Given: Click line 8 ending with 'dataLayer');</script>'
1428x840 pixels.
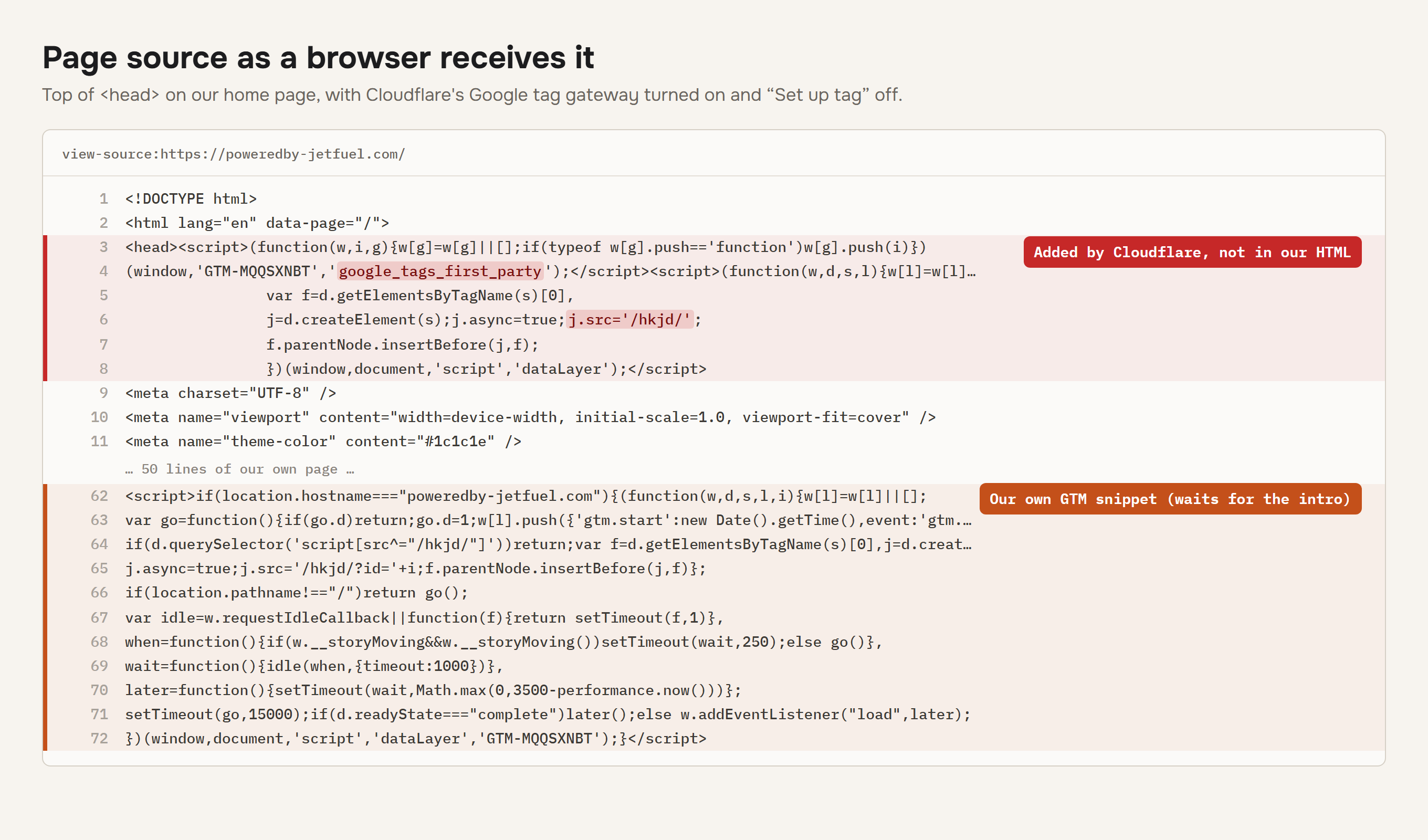Looking at the screenshot, I should coord(486,369).
